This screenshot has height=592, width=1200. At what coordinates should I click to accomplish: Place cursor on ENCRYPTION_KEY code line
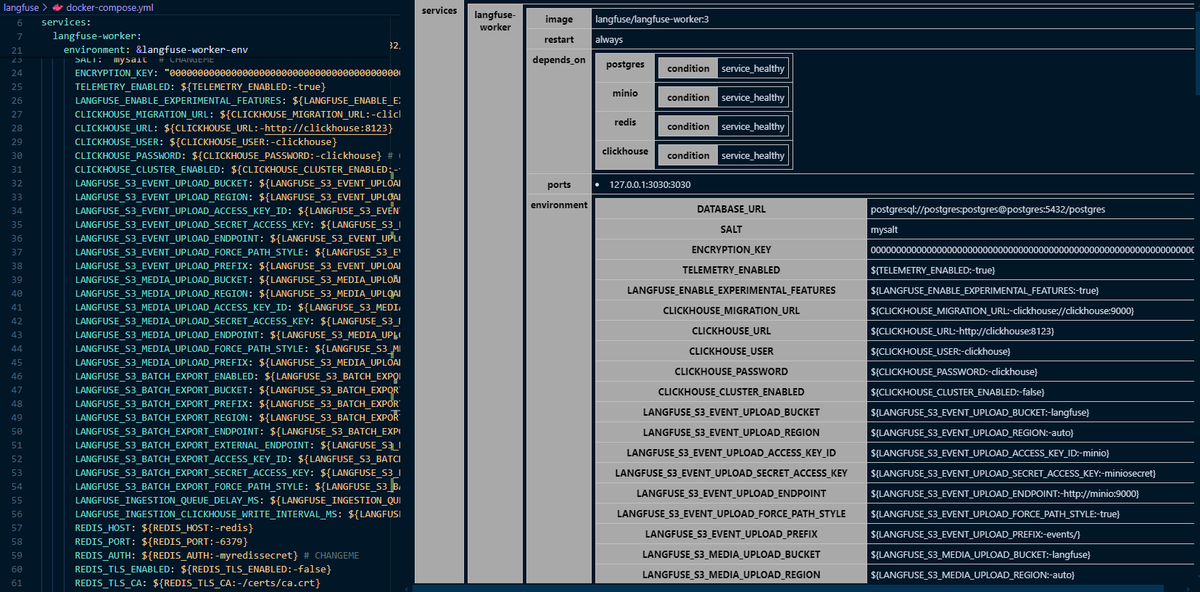(237, 74)
